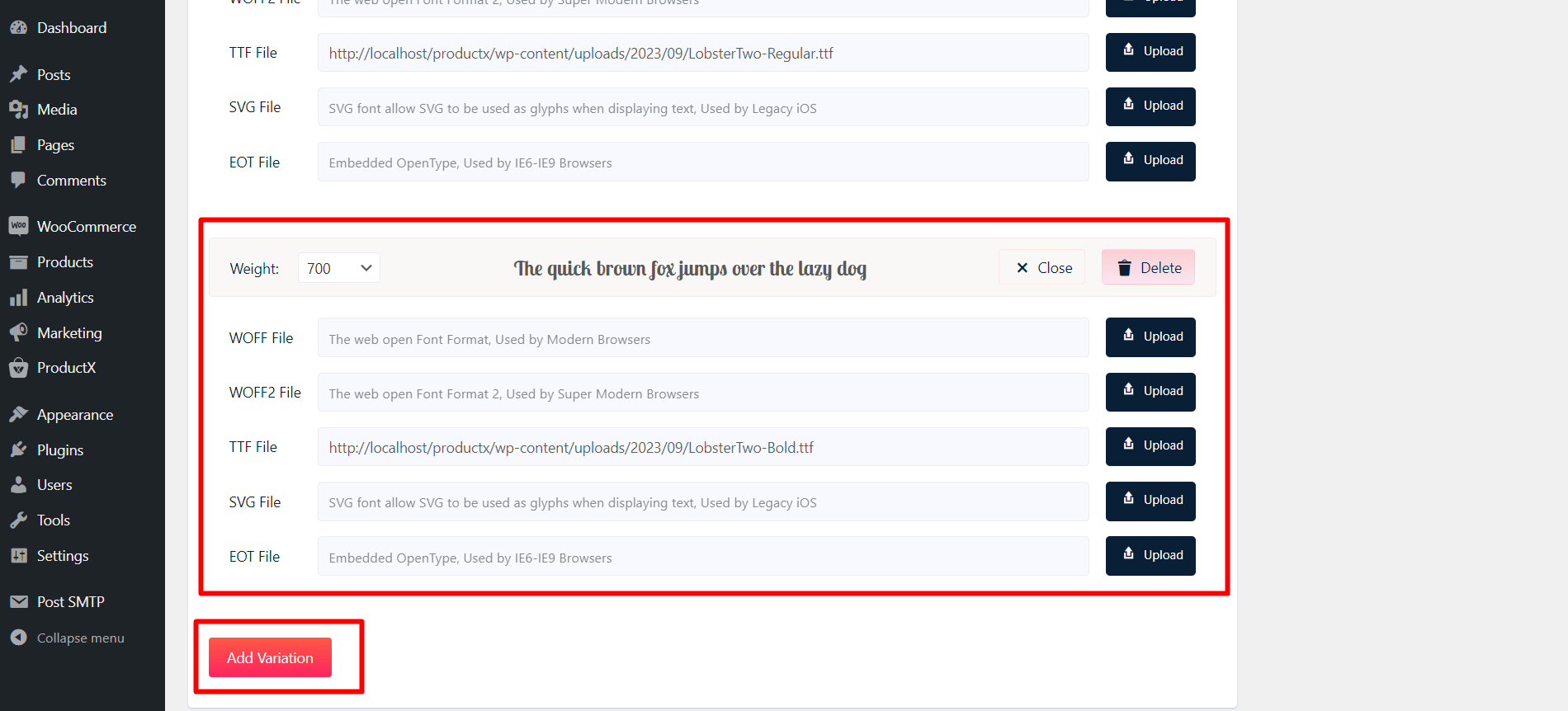1568x711 pixels.
Task: Close the 700 weight variation panel
Action: click(1042, 268)
